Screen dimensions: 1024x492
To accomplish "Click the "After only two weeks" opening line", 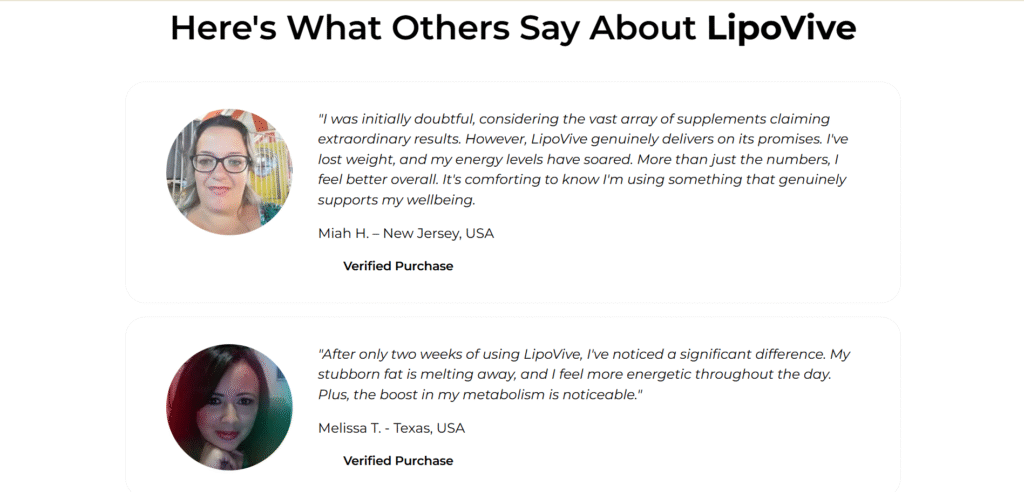I will coord(584,354).
